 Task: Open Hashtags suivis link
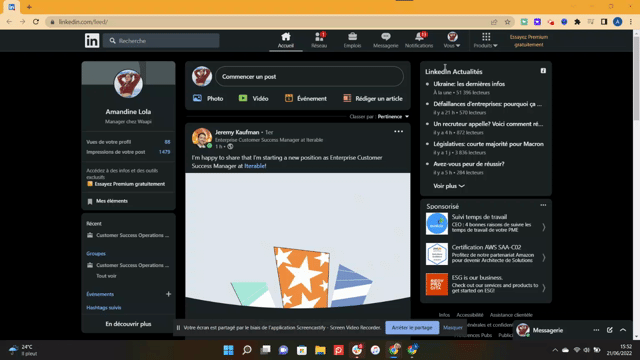click(104, 308)
